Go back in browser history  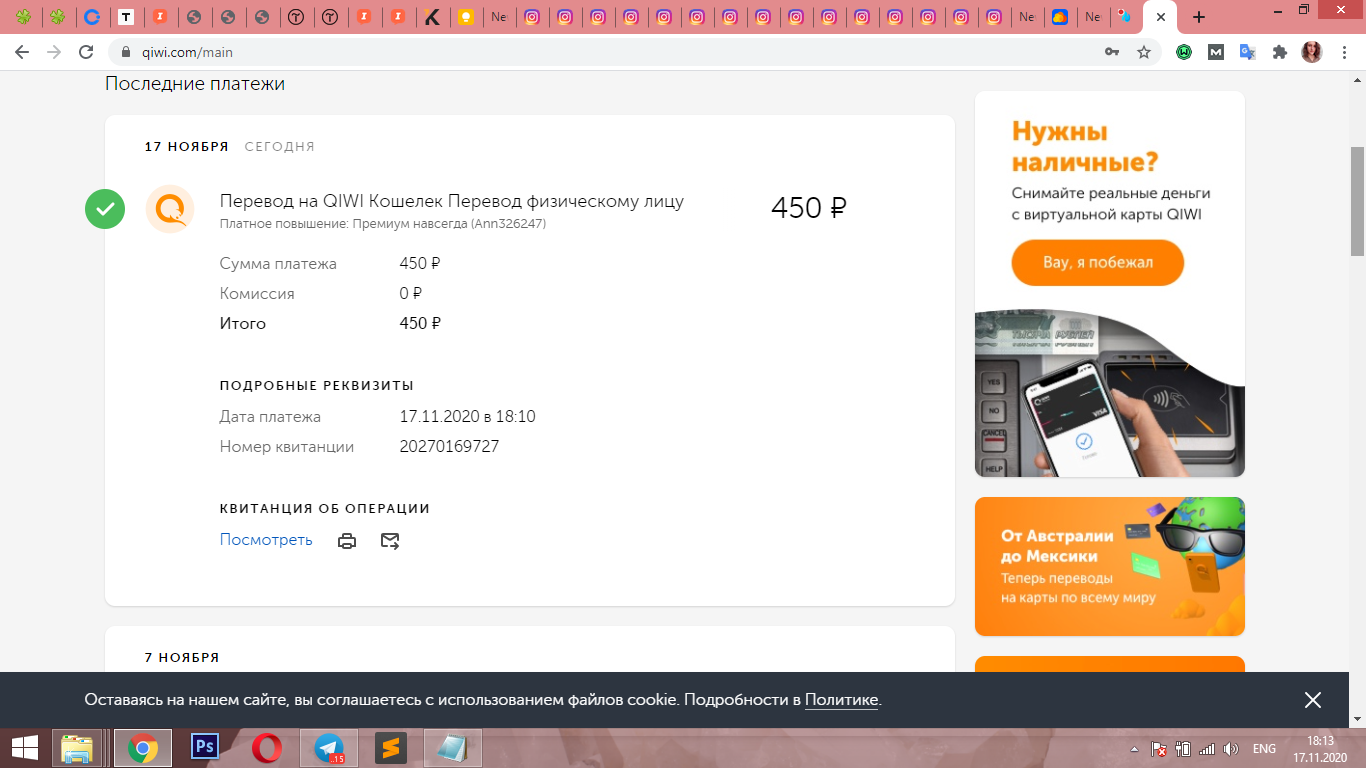pyautogui.click(x=22, y=52)
